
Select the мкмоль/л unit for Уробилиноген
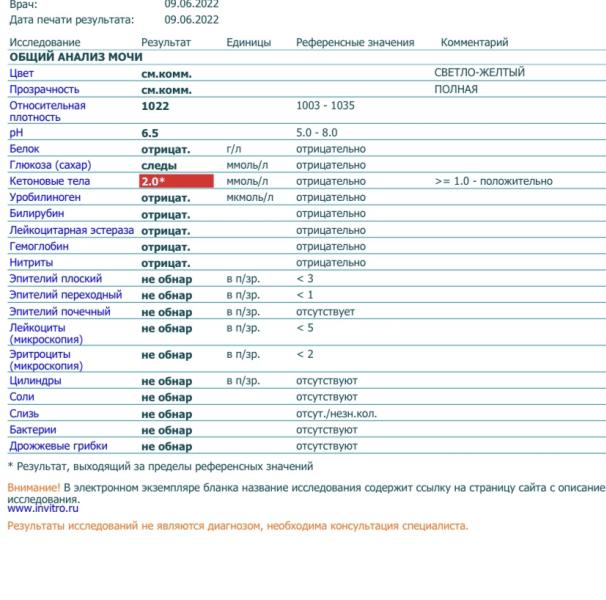pyautogui.click(x=250, y=197)
